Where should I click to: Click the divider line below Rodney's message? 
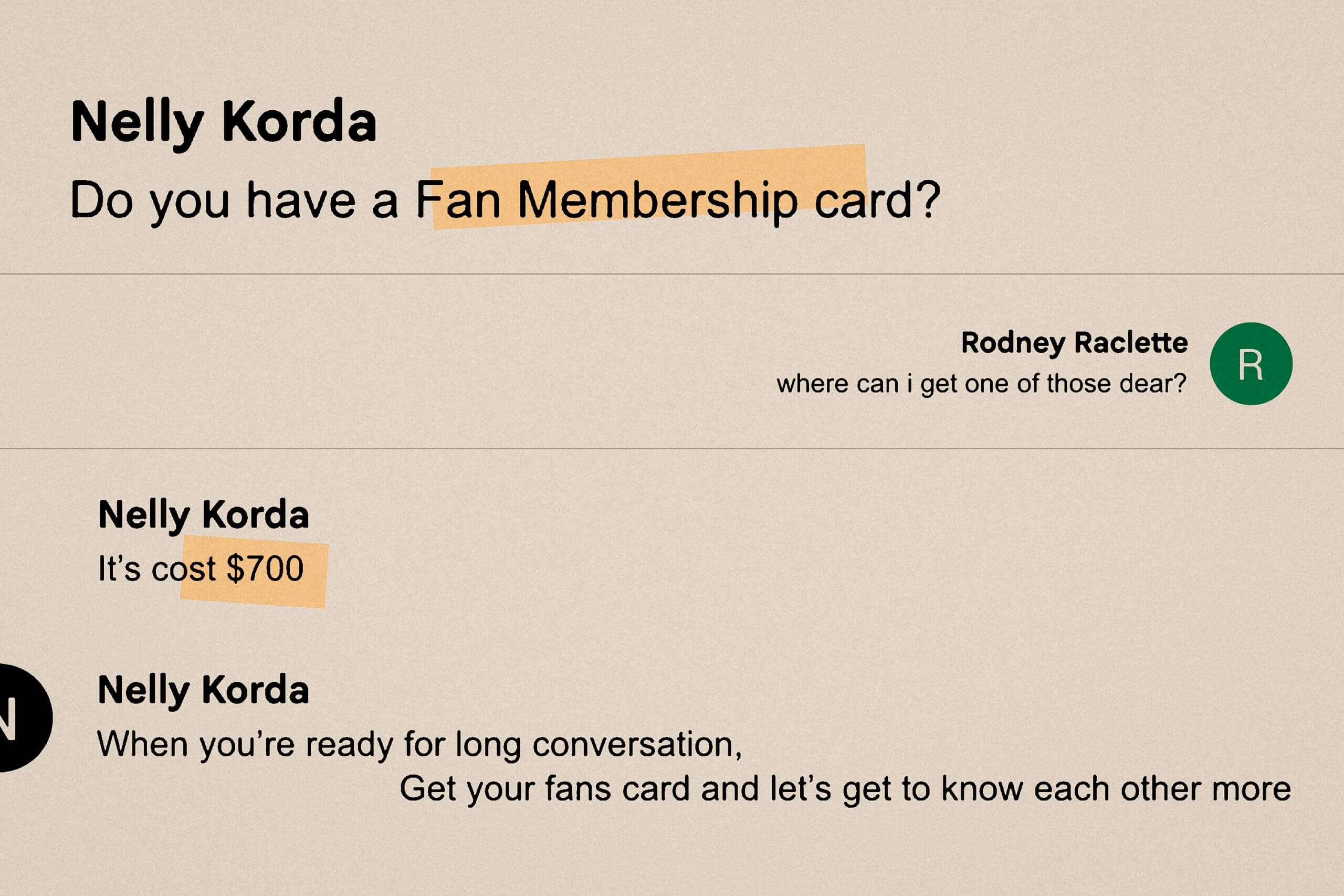point(672,449)
